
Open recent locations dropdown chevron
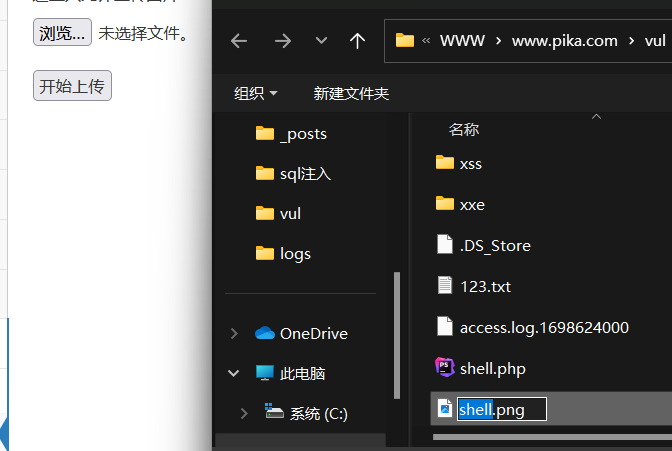(x=321, y=41)
